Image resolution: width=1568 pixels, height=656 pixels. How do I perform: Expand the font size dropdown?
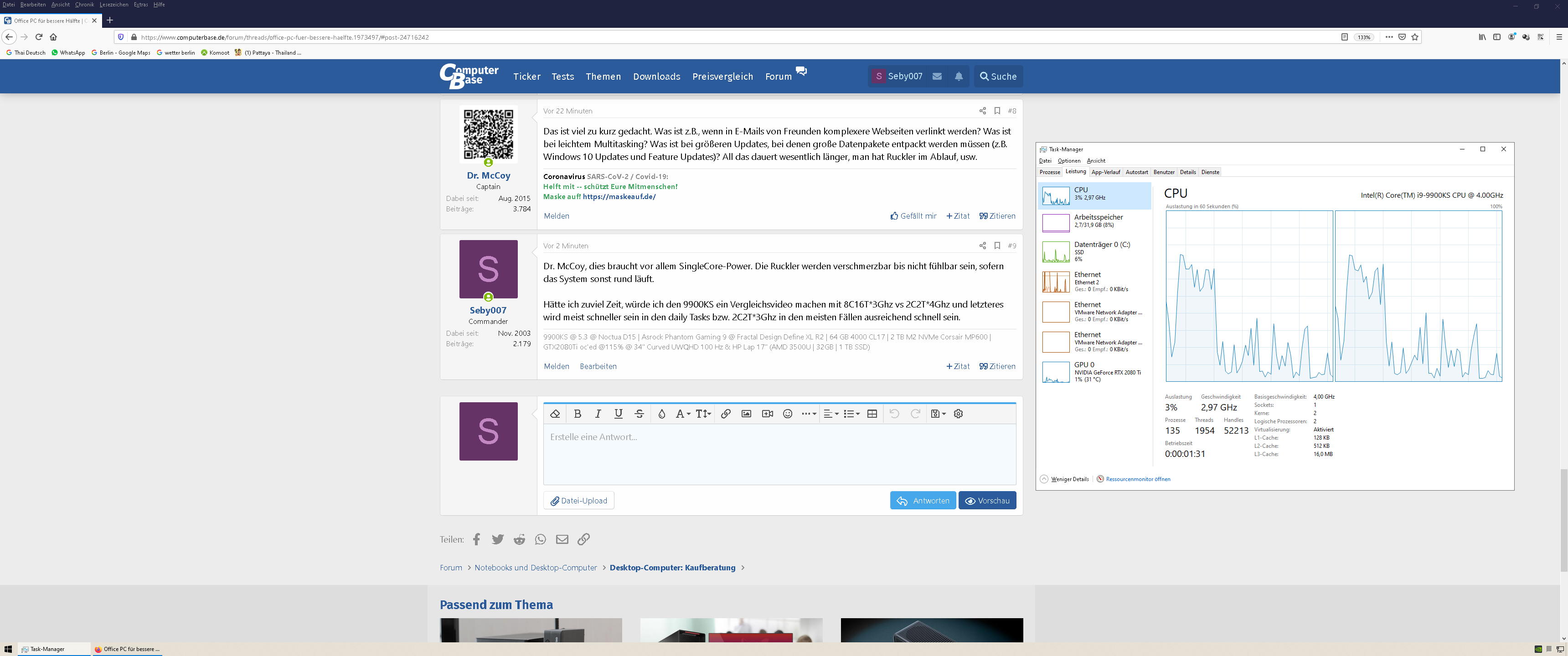pyautogui.click(x=703, y=414)
